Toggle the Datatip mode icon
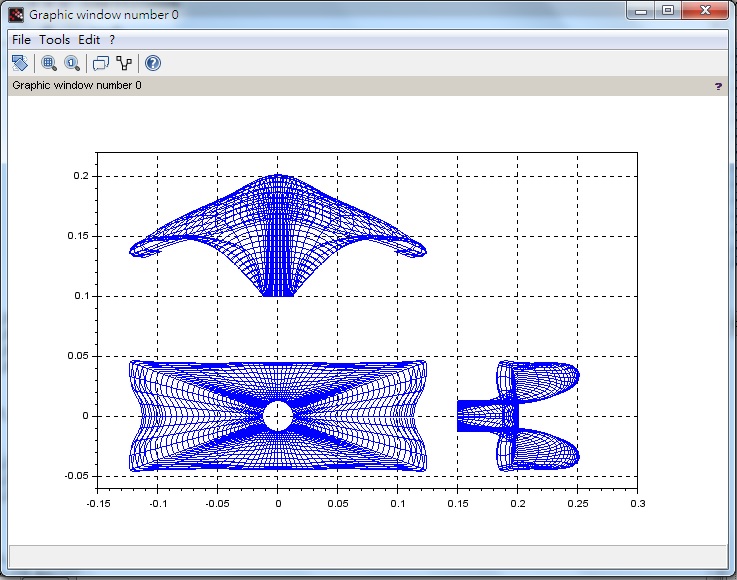The height and width of the screenshot is (580, 737). pos(101,63)
